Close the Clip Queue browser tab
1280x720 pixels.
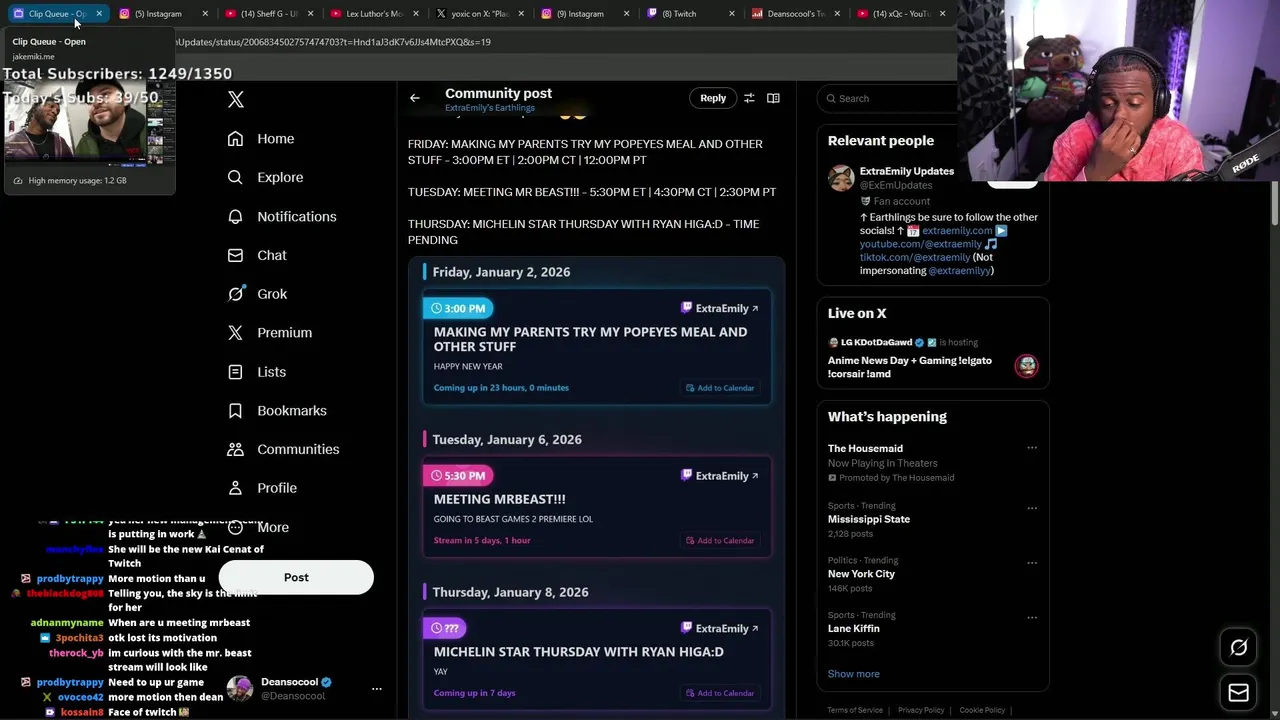coord(99,14)
